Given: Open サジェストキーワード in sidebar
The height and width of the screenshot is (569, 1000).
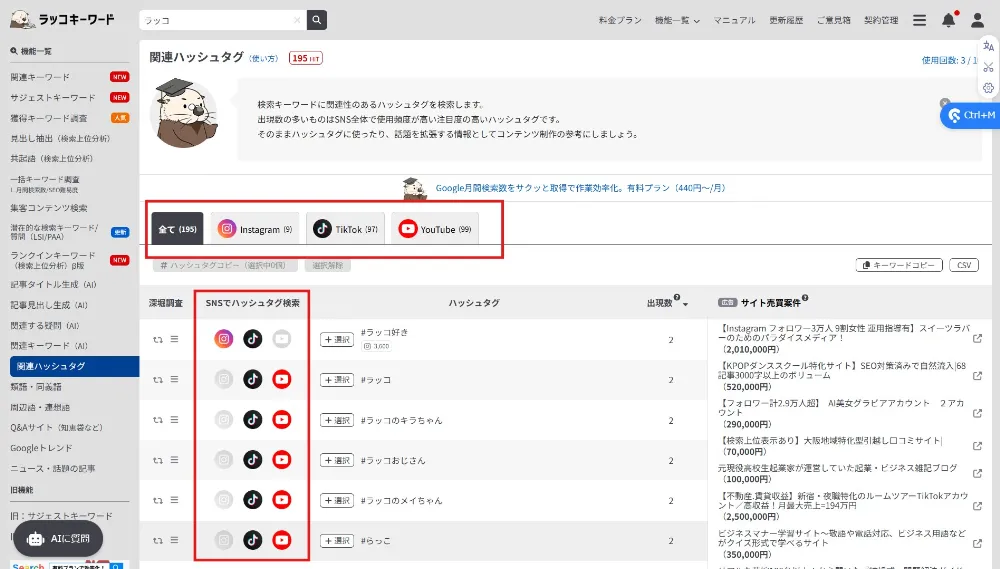Looking at the screenshot, I should pos(53,98).
